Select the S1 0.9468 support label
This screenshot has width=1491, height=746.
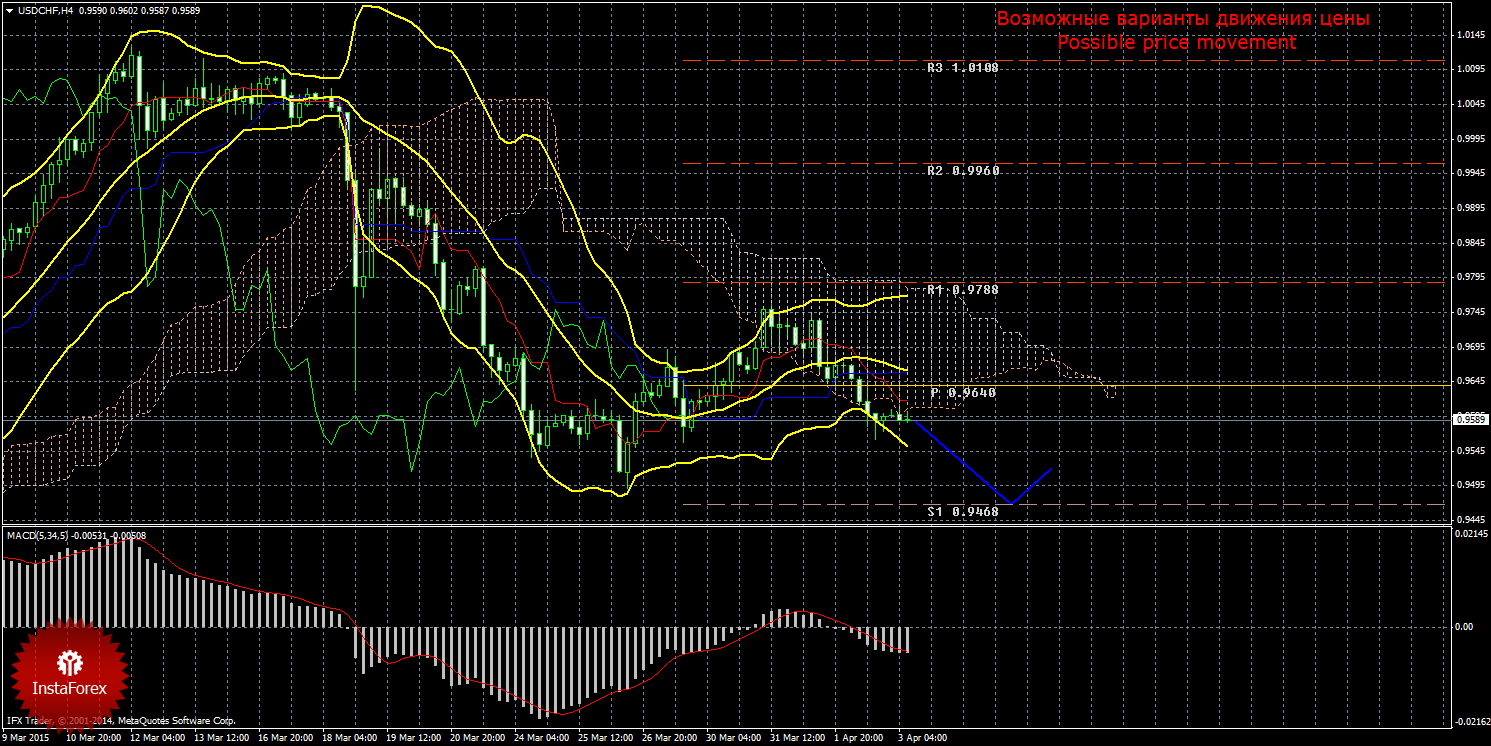click(962, 511)
